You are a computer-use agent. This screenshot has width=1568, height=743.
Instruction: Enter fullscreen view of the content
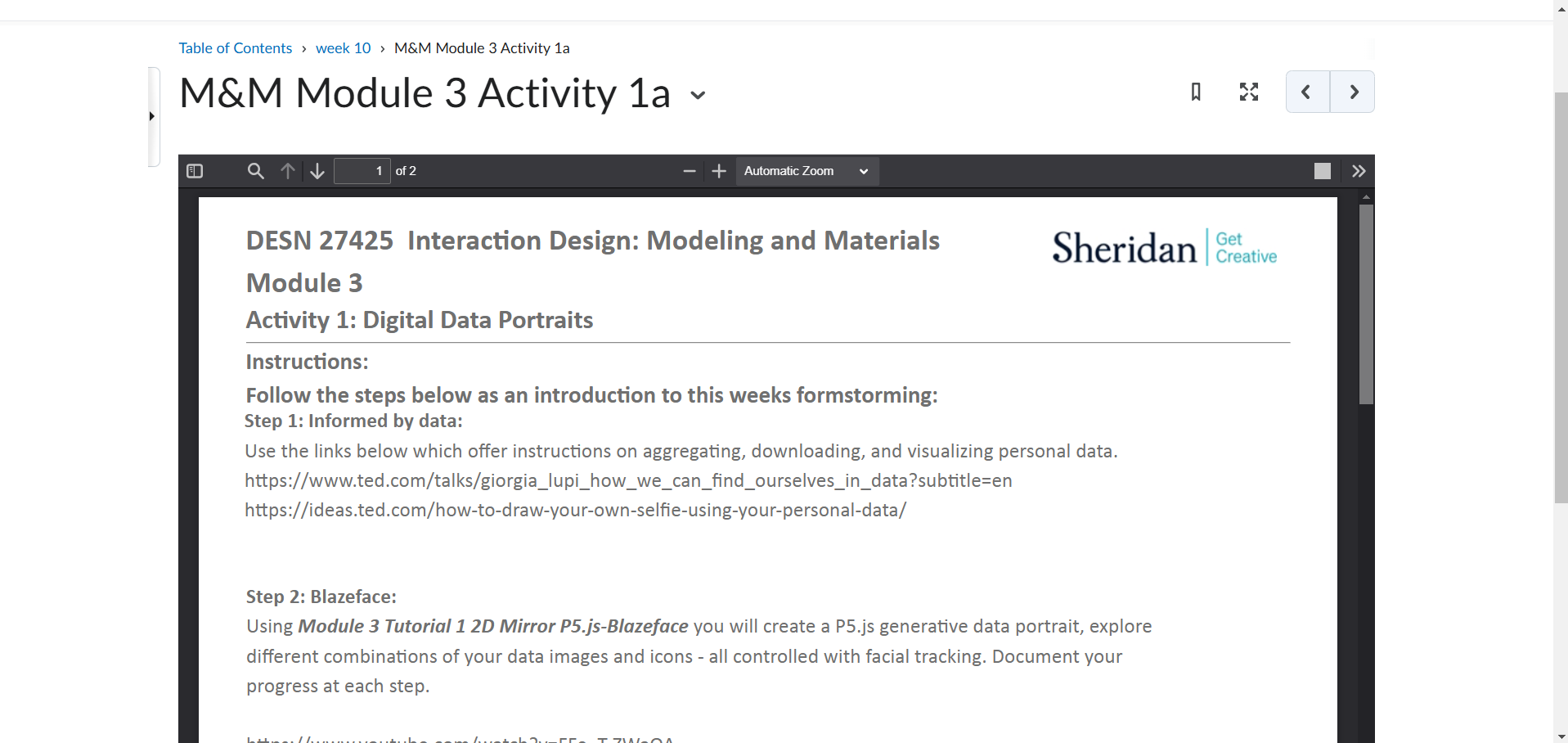[x=1248, y=92]
